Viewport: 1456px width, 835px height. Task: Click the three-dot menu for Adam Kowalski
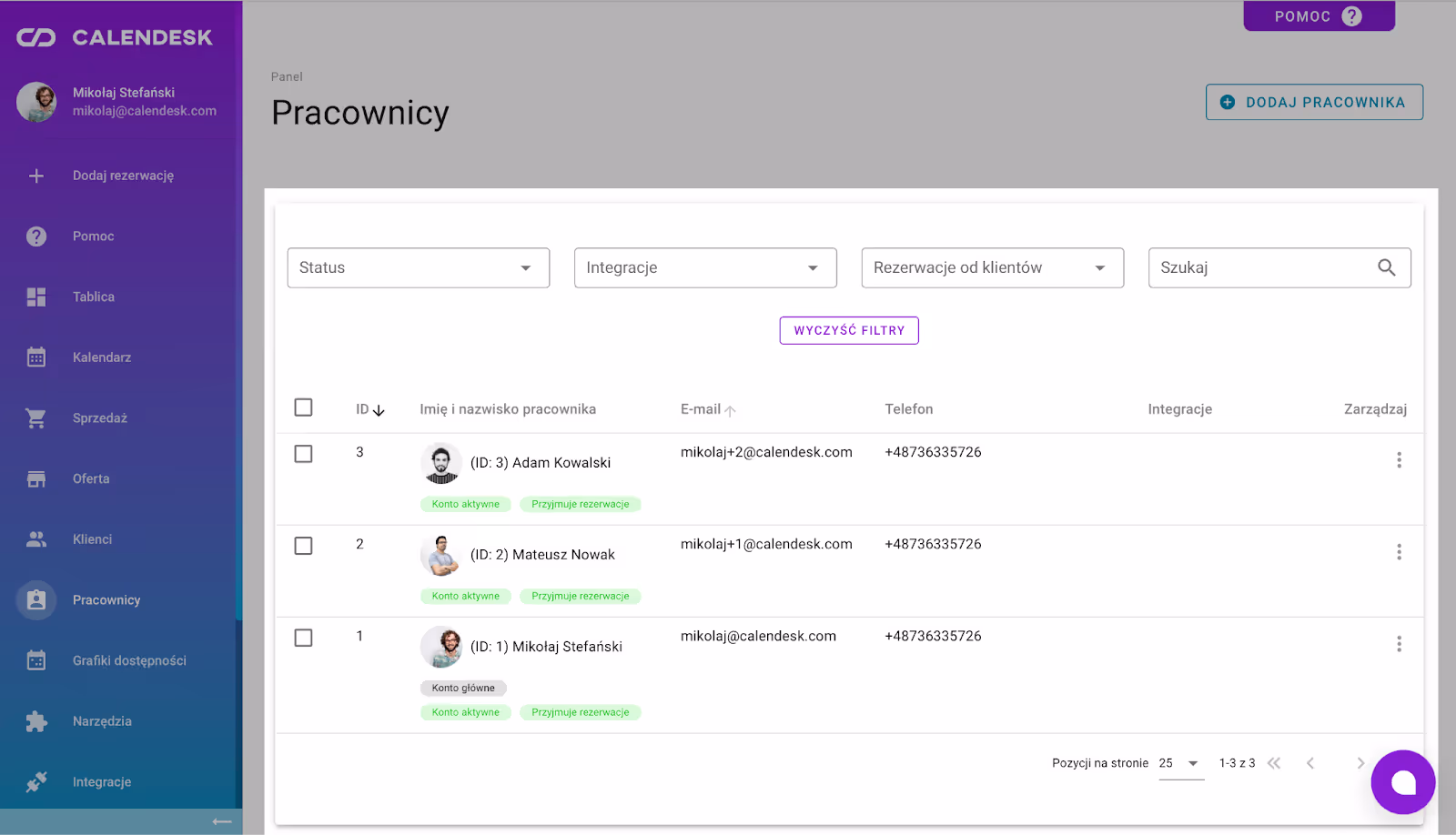click(1399, 460)
